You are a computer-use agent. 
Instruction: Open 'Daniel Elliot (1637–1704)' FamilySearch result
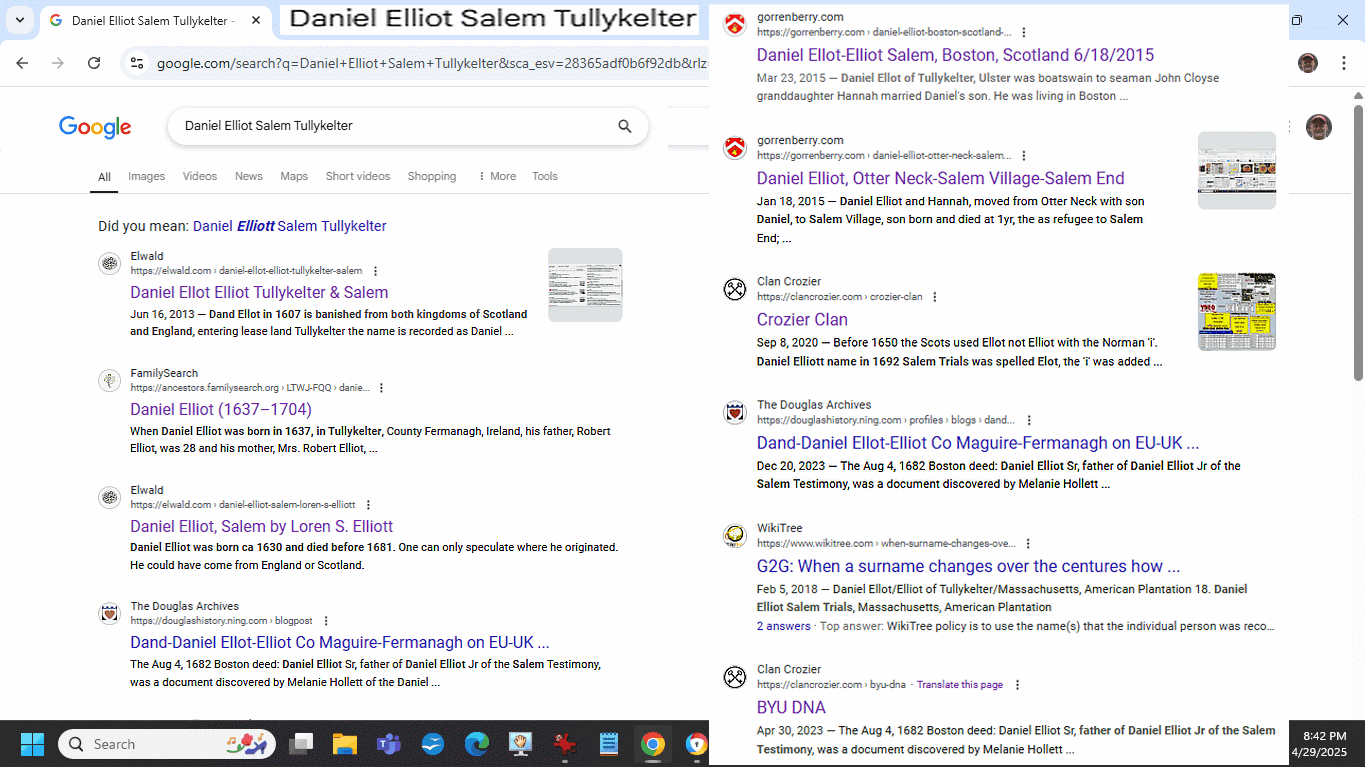221,409
